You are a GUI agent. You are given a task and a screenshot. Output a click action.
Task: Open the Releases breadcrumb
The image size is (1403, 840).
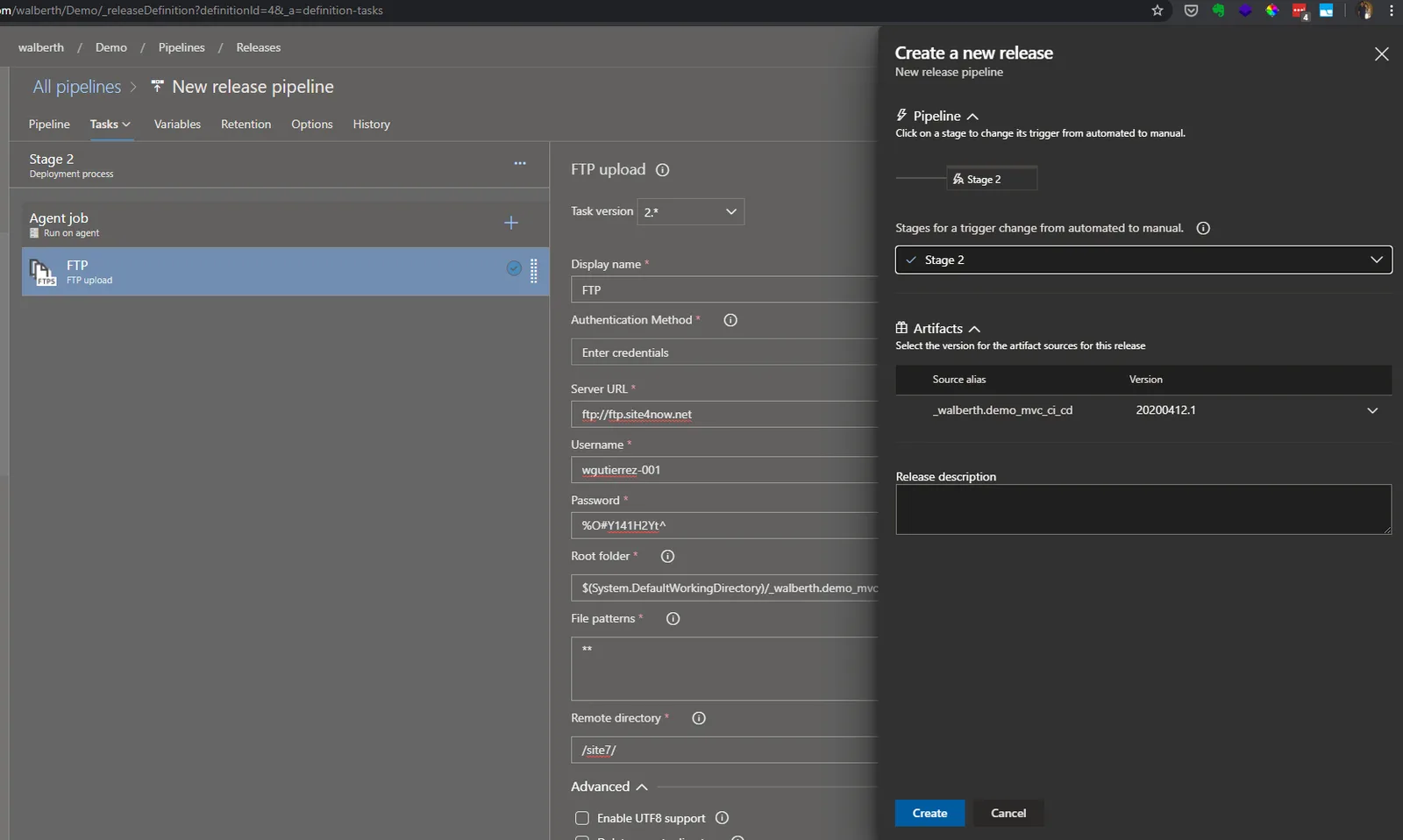point(259,47)
